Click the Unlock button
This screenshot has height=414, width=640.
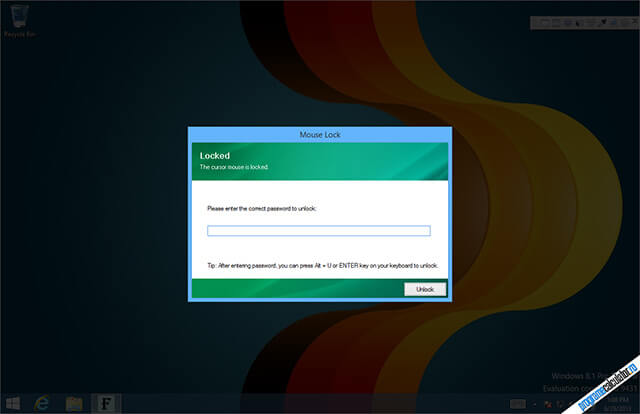[425, 289]
